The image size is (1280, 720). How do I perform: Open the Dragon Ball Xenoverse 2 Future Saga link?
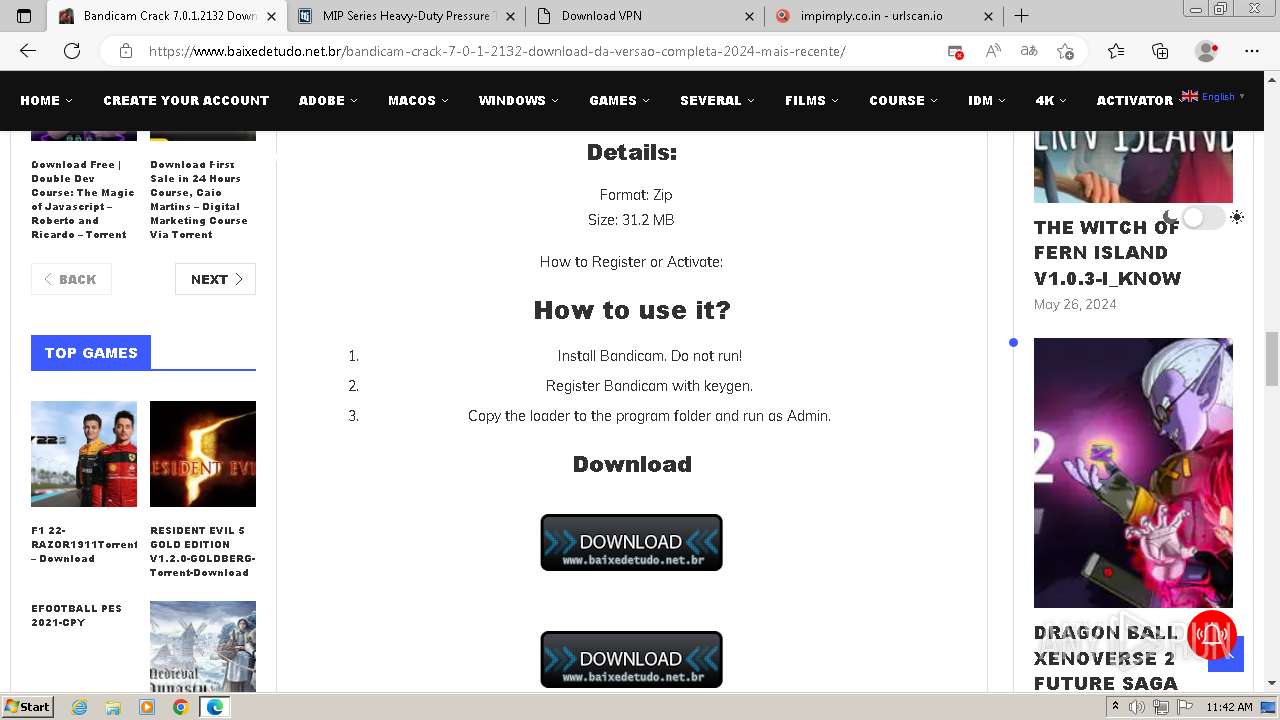coord(1105,658)
